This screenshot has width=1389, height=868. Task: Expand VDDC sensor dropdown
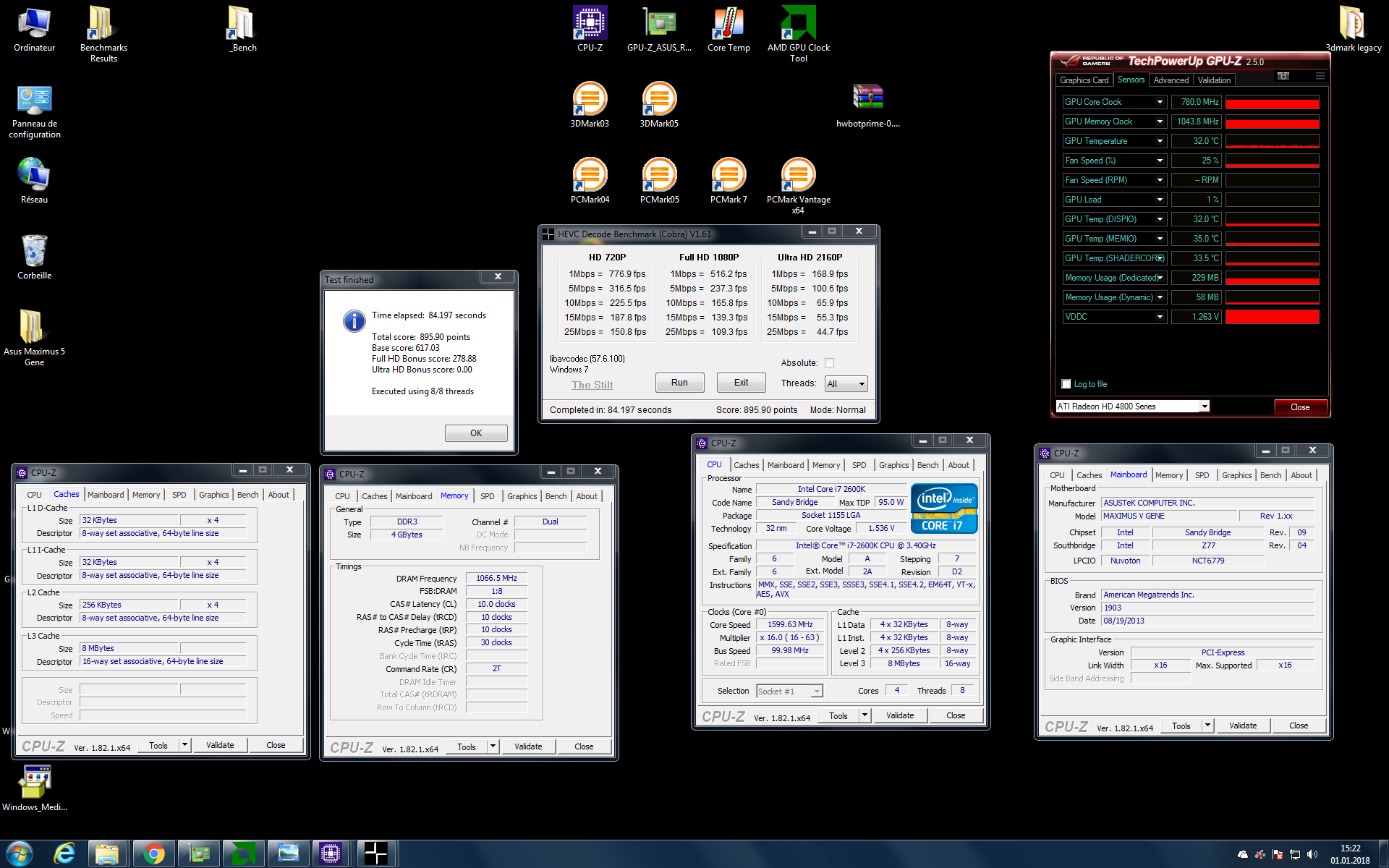(x=1160, y=317)
